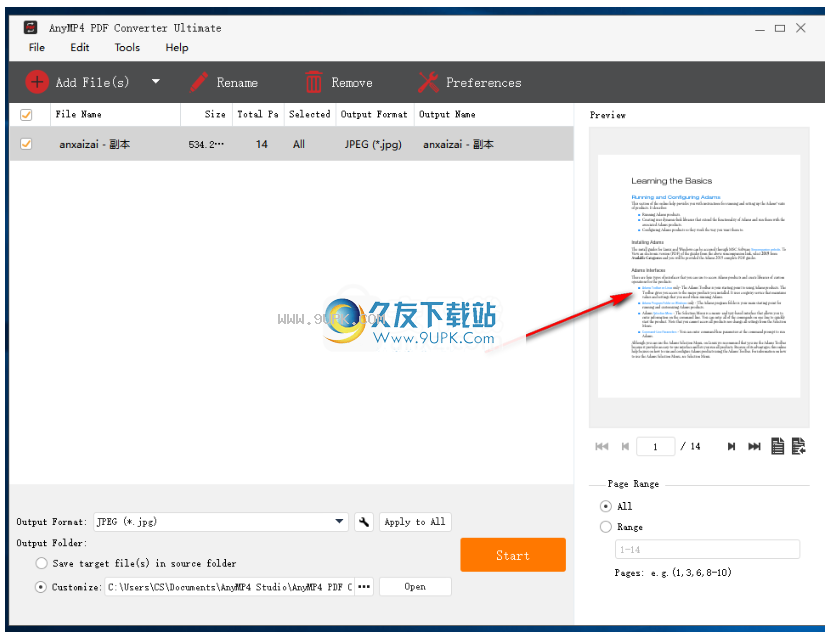Click the page number input field
The image size is (827, 643).
(x=656, y=446)
